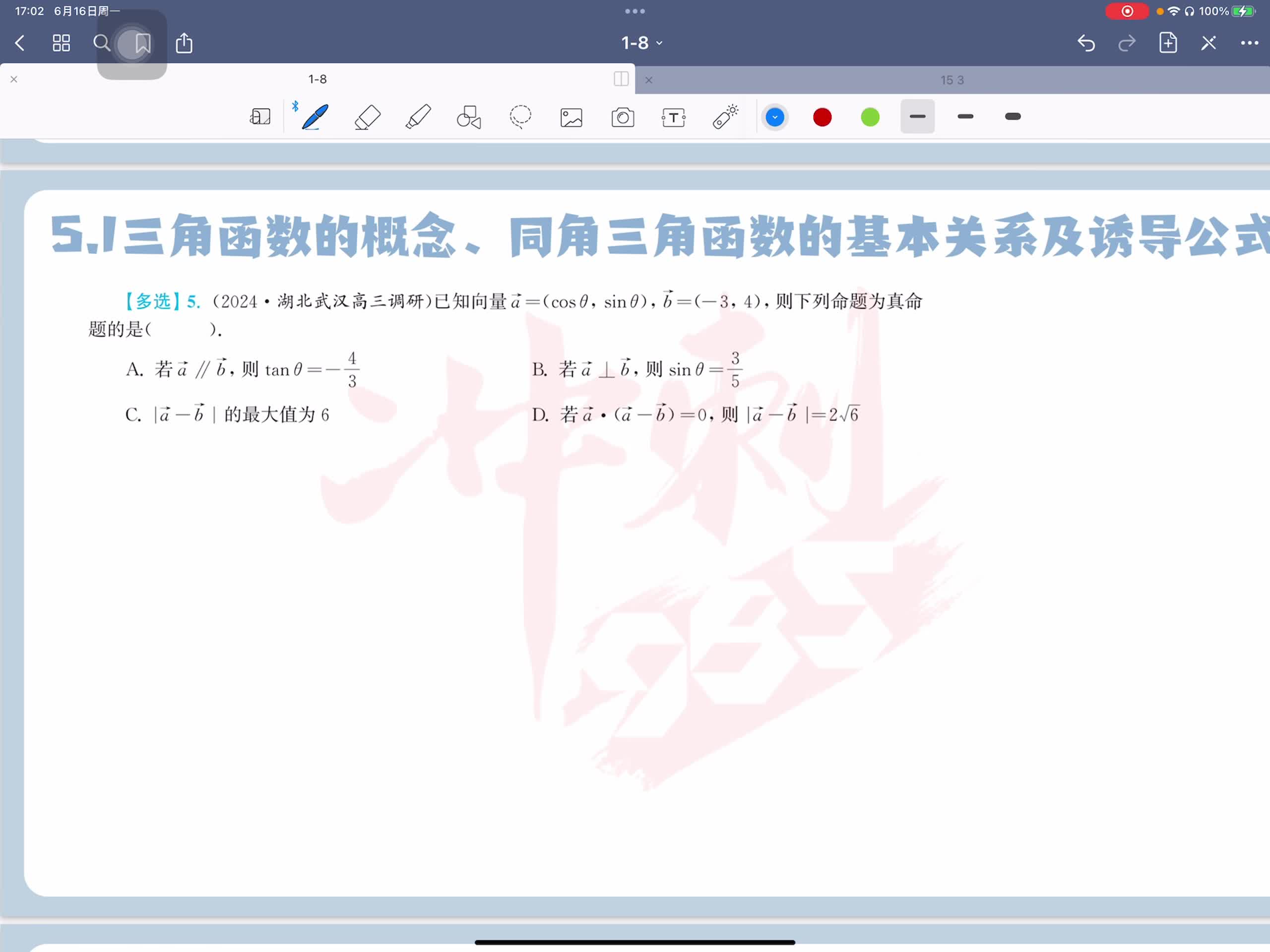The width and height of the screenshot is (1270, 952).
Task: Select the blue pen tool
Action: point(315,117)
